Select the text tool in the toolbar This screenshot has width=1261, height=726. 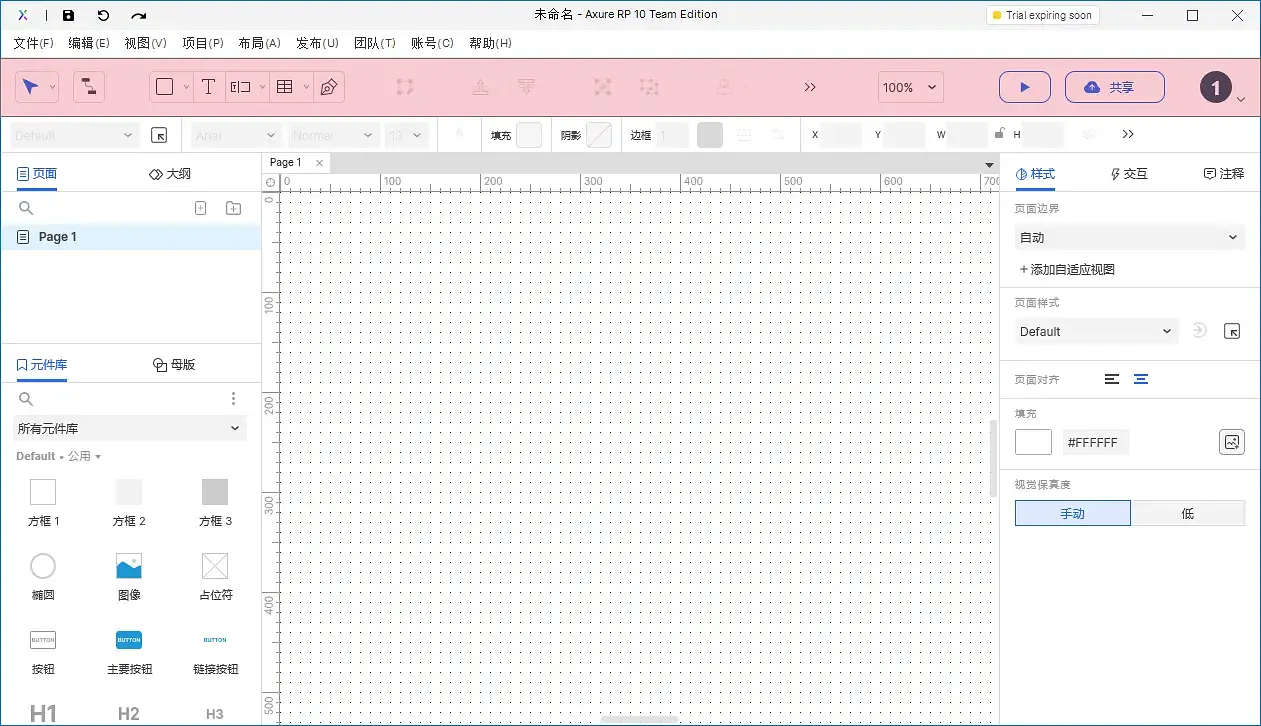pyautogui.click(x=208, y=87)
